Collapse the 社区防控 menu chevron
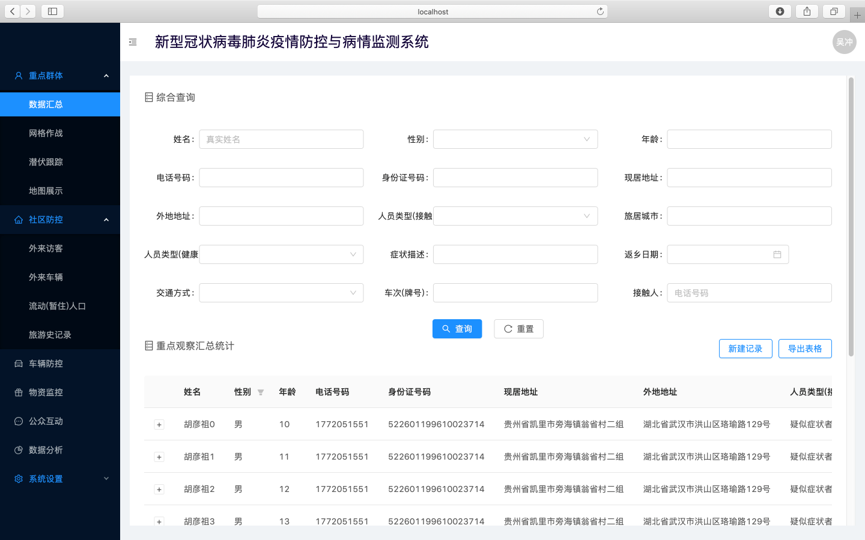 tap(106, 220)
